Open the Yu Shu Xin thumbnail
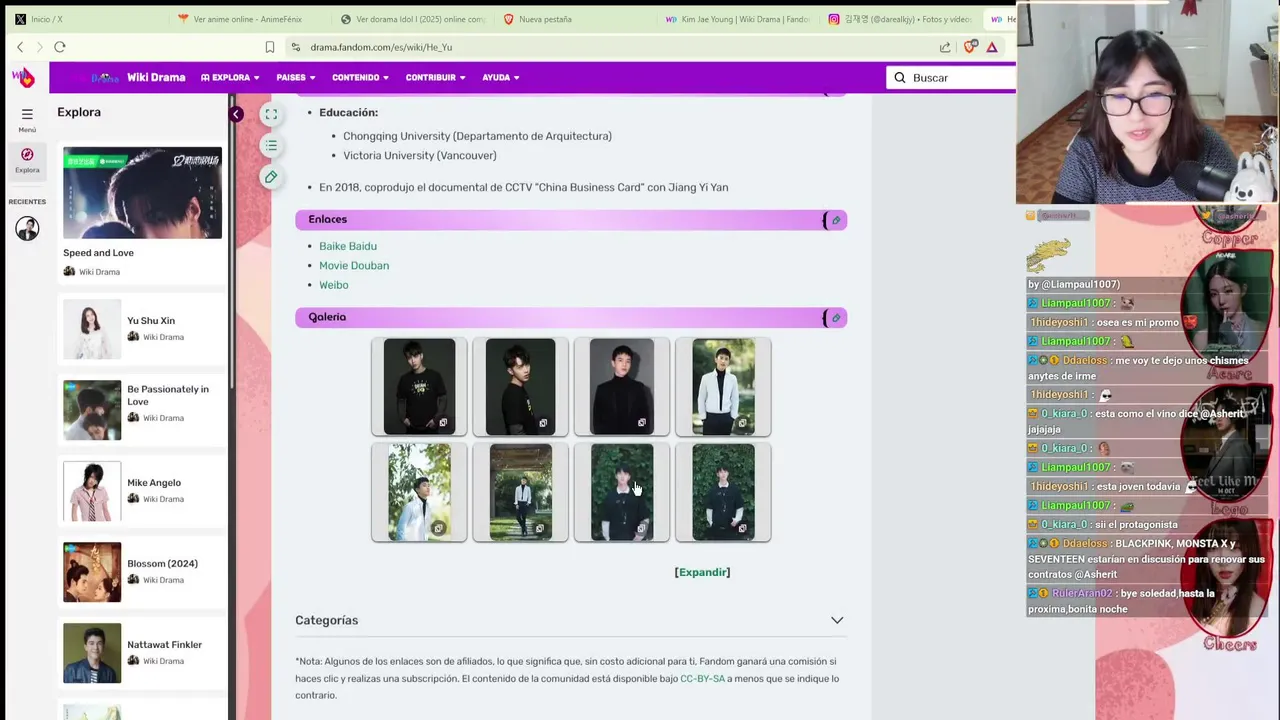The width and height of the screenshot is (1280, 720). [92, 329]
